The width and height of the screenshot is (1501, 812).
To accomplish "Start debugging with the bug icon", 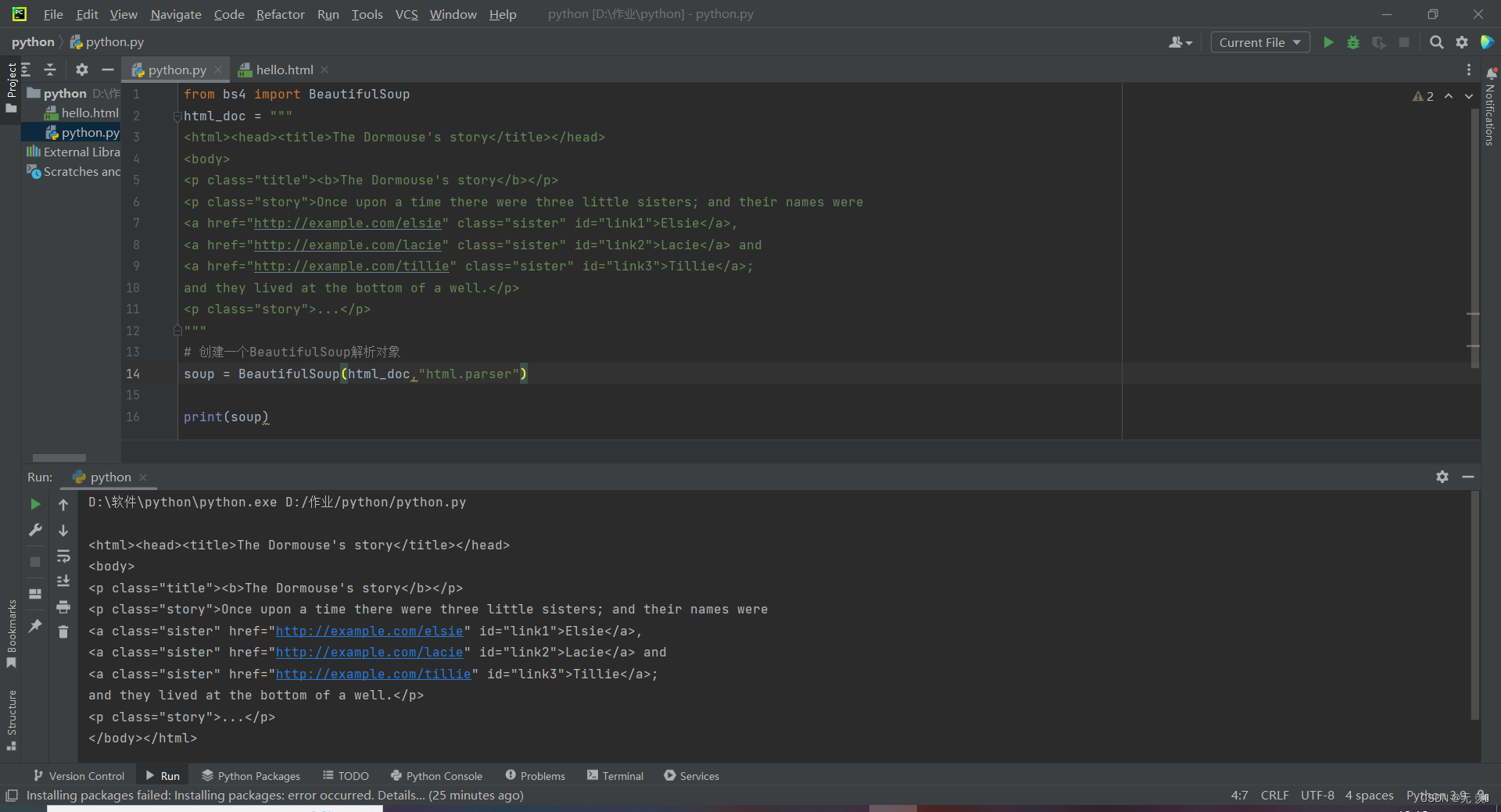I will coord(1353,42).
